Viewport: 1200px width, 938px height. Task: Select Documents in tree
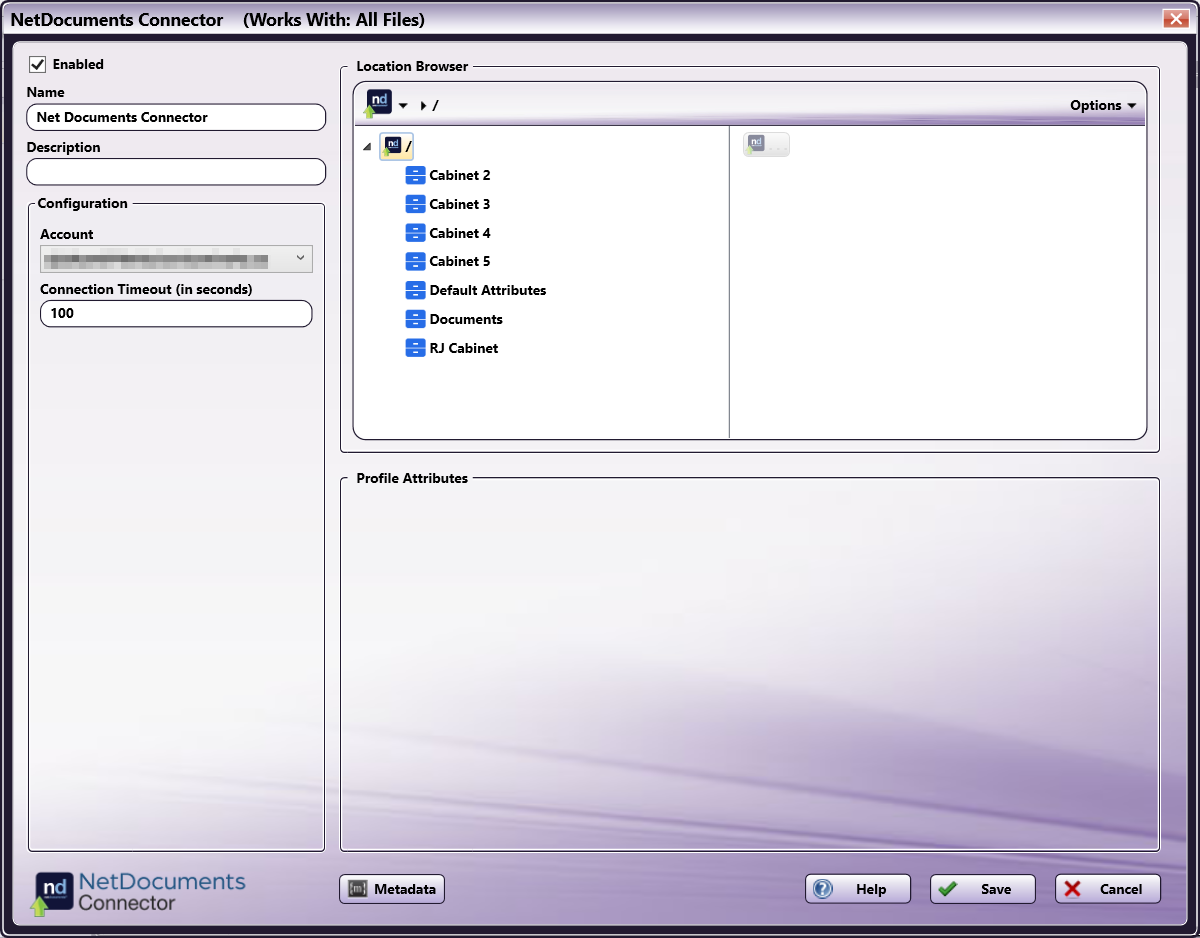pos(466,319)
